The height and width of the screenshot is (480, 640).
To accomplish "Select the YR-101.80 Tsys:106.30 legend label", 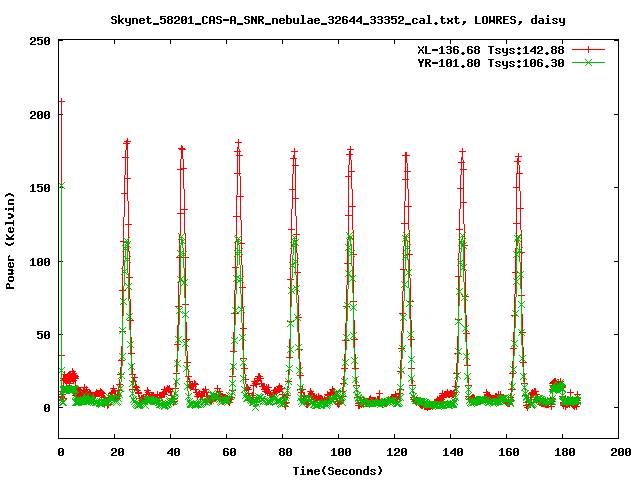I will [491, 63].
